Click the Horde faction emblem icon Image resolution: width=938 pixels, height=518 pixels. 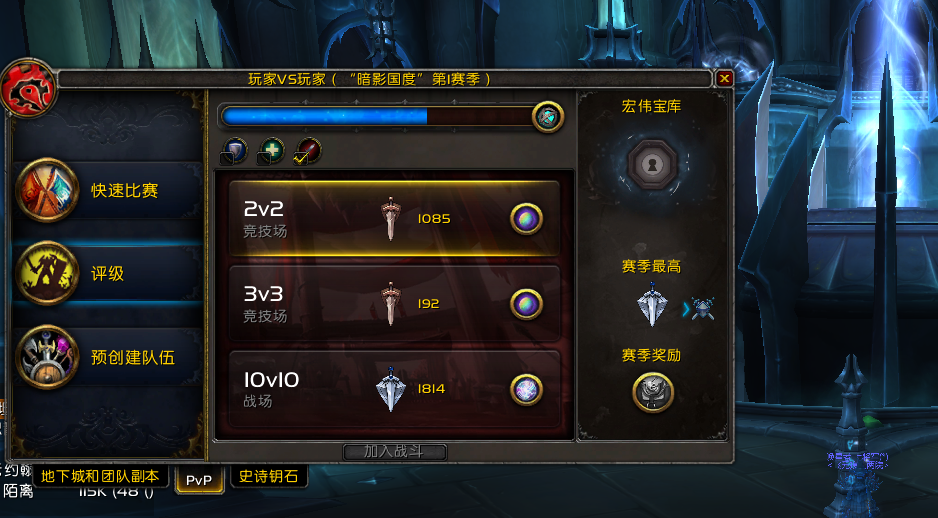[x=28, y=89]
